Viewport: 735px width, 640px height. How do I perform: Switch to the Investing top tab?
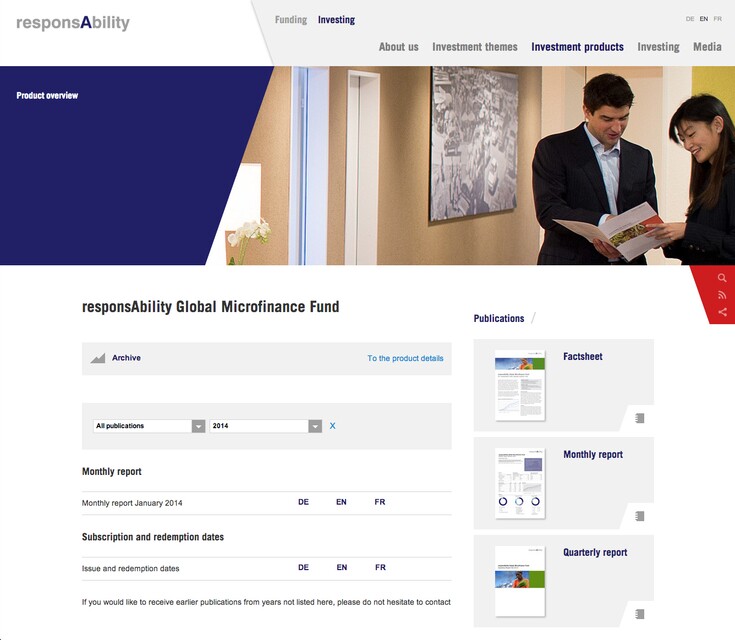(x=336, y=20)
